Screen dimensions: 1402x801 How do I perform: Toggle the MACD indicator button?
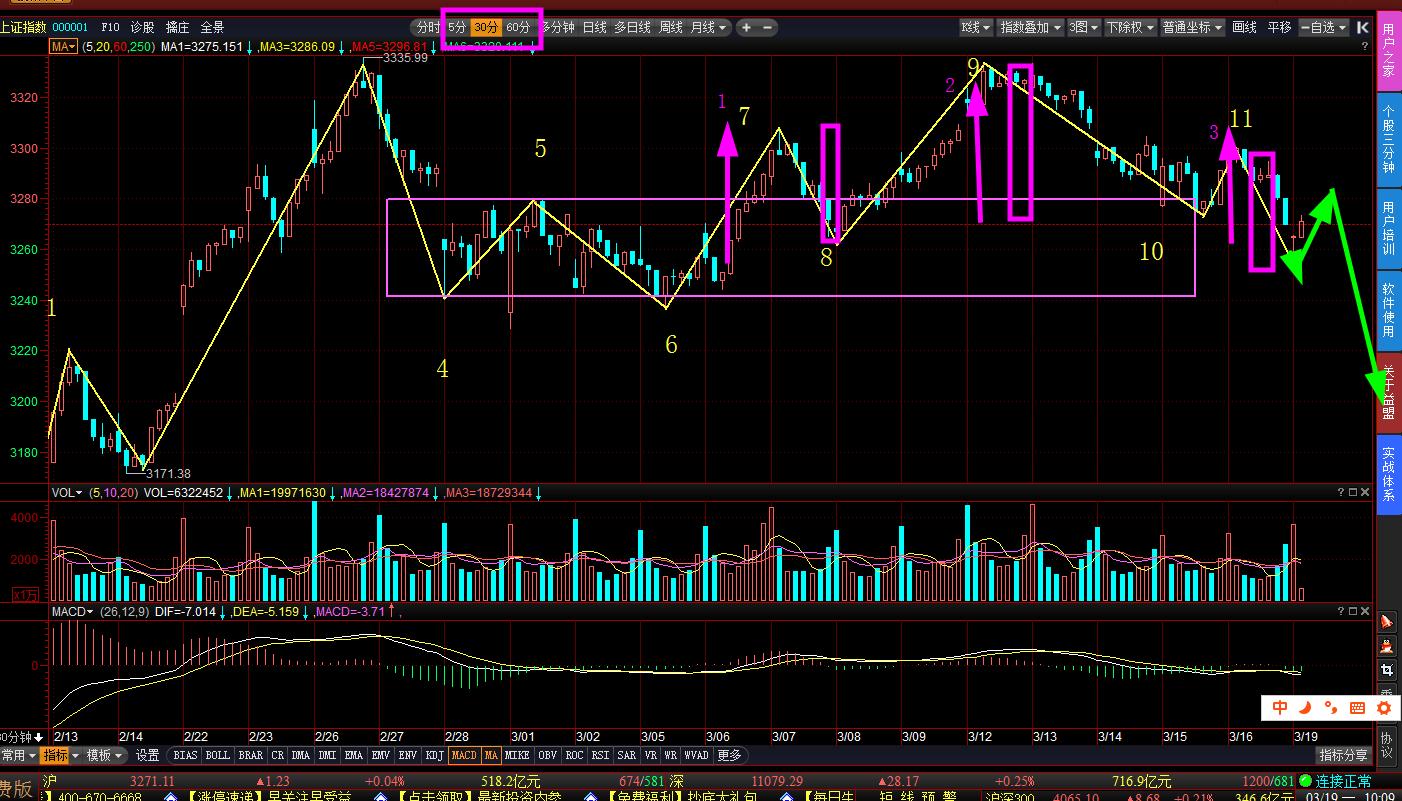463,756
